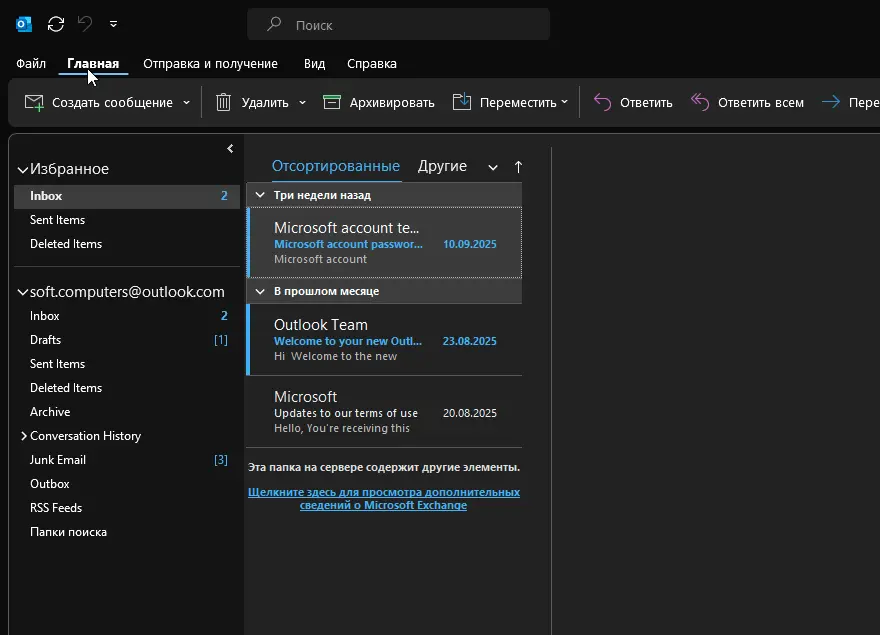The width and height of the screenshot is (880, 635).
Task: Click the Создать сообщение envelope icon
Action: [x=34, y=102]
